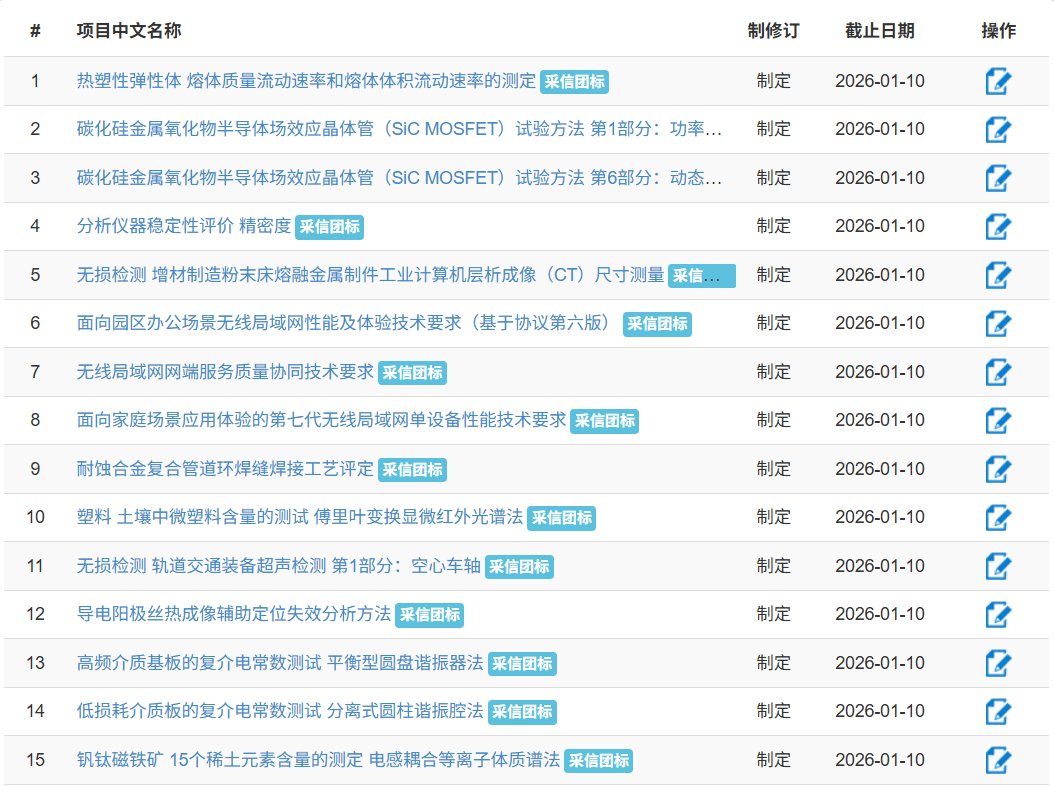This screenshot has height=786, width=1054.
Task: Open edit icon for row 2 SiC MOSFET 第1部分
Action: click(997, 129)
